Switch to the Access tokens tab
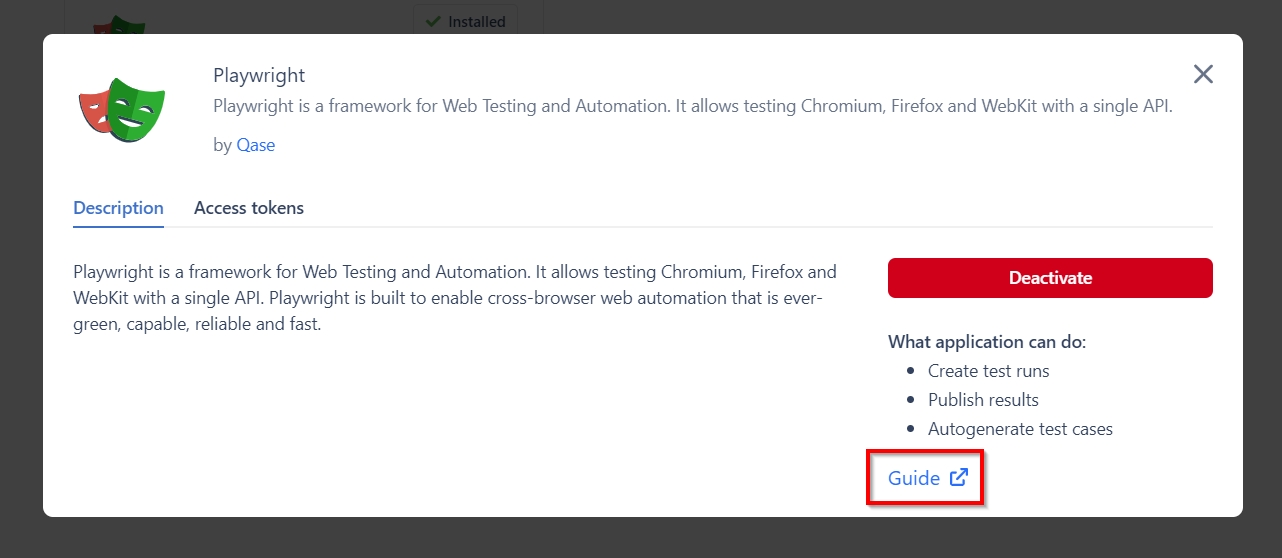This screenshot has width=1282, height=558. tap(249, 208)
